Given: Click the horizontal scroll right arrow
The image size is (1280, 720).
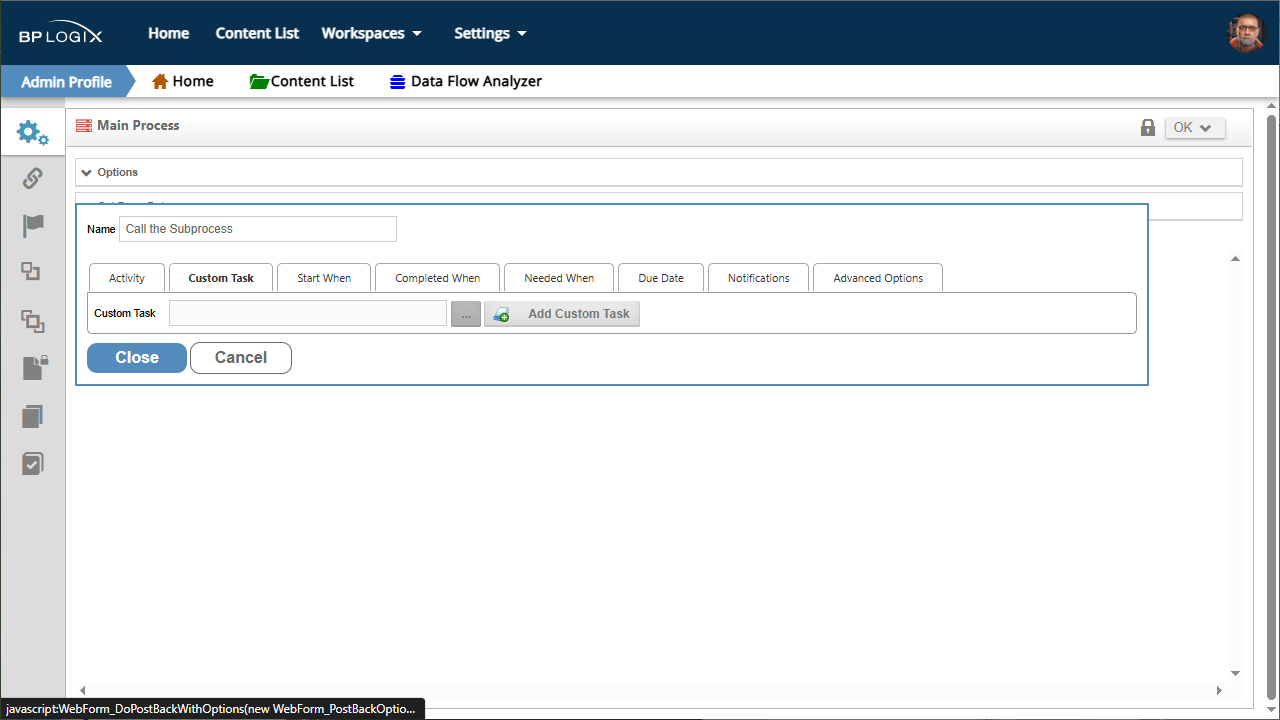Looking at the screenshot, I should tap(1219, 690).
